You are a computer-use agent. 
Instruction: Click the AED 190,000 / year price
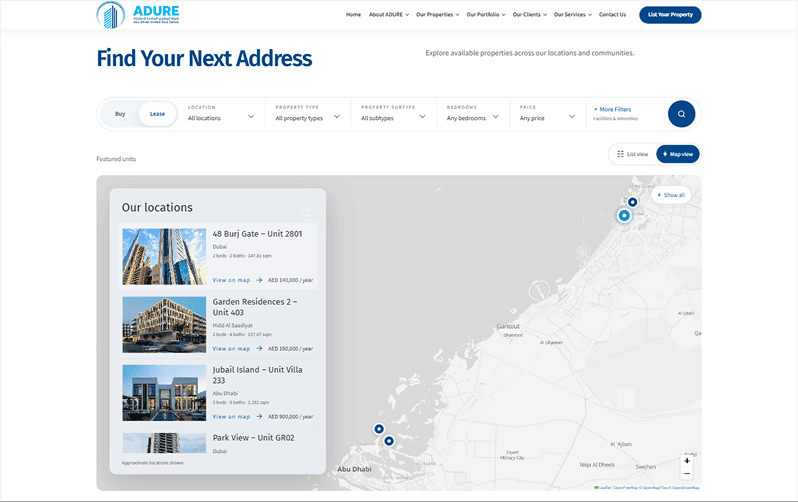point(291,349)
